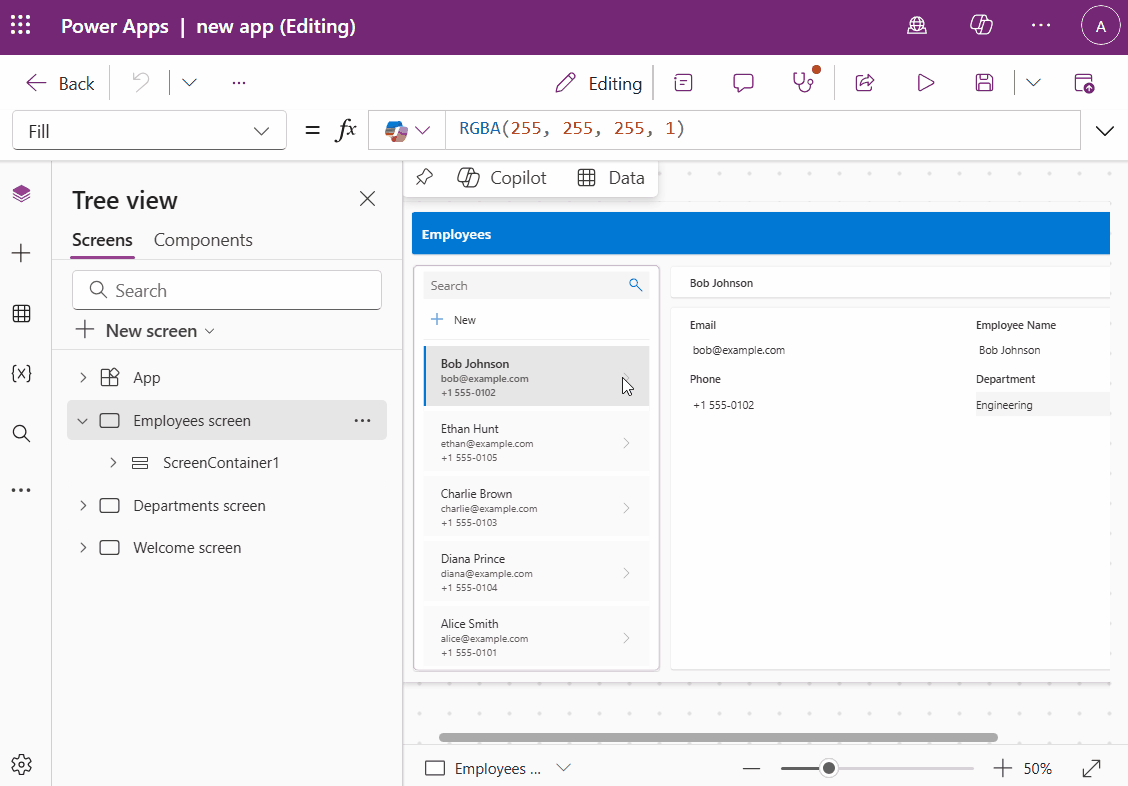Select the Data tab above the canvas
This screenshot has height=786, width=1128.
click(x=610, y=177)
